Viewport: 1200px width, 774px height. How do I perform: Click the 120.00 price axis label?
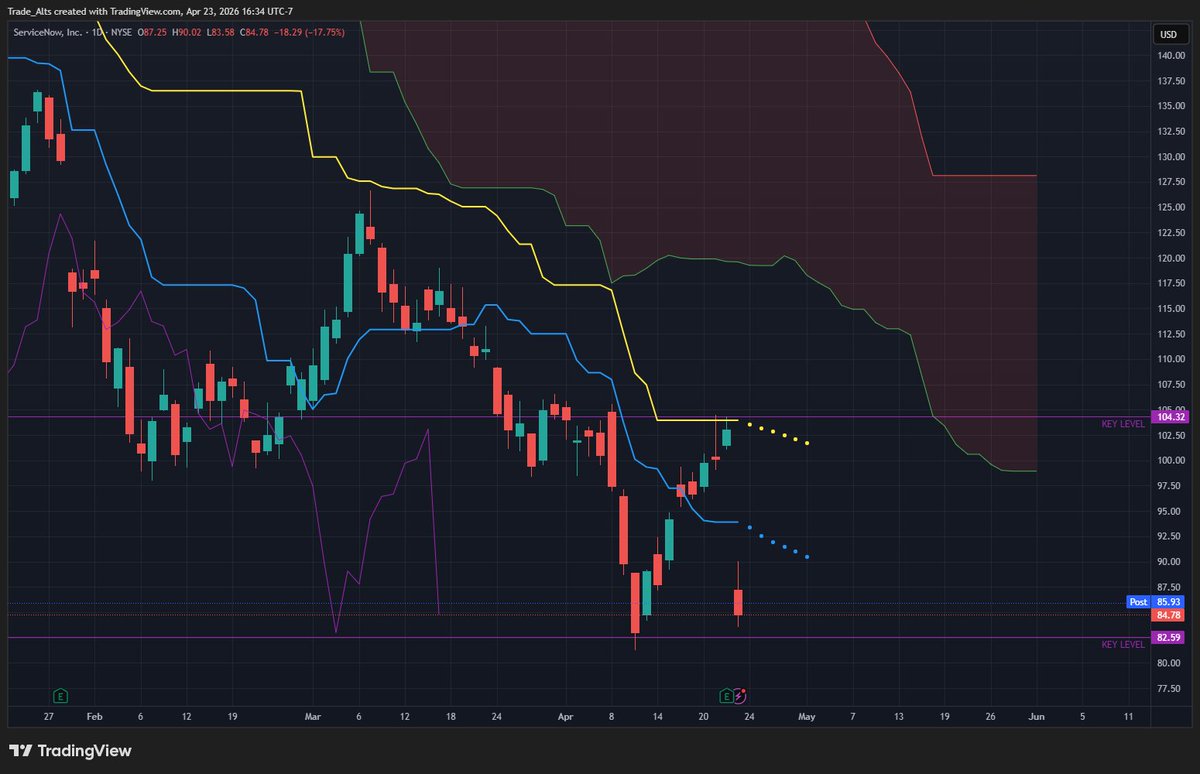1172,258
